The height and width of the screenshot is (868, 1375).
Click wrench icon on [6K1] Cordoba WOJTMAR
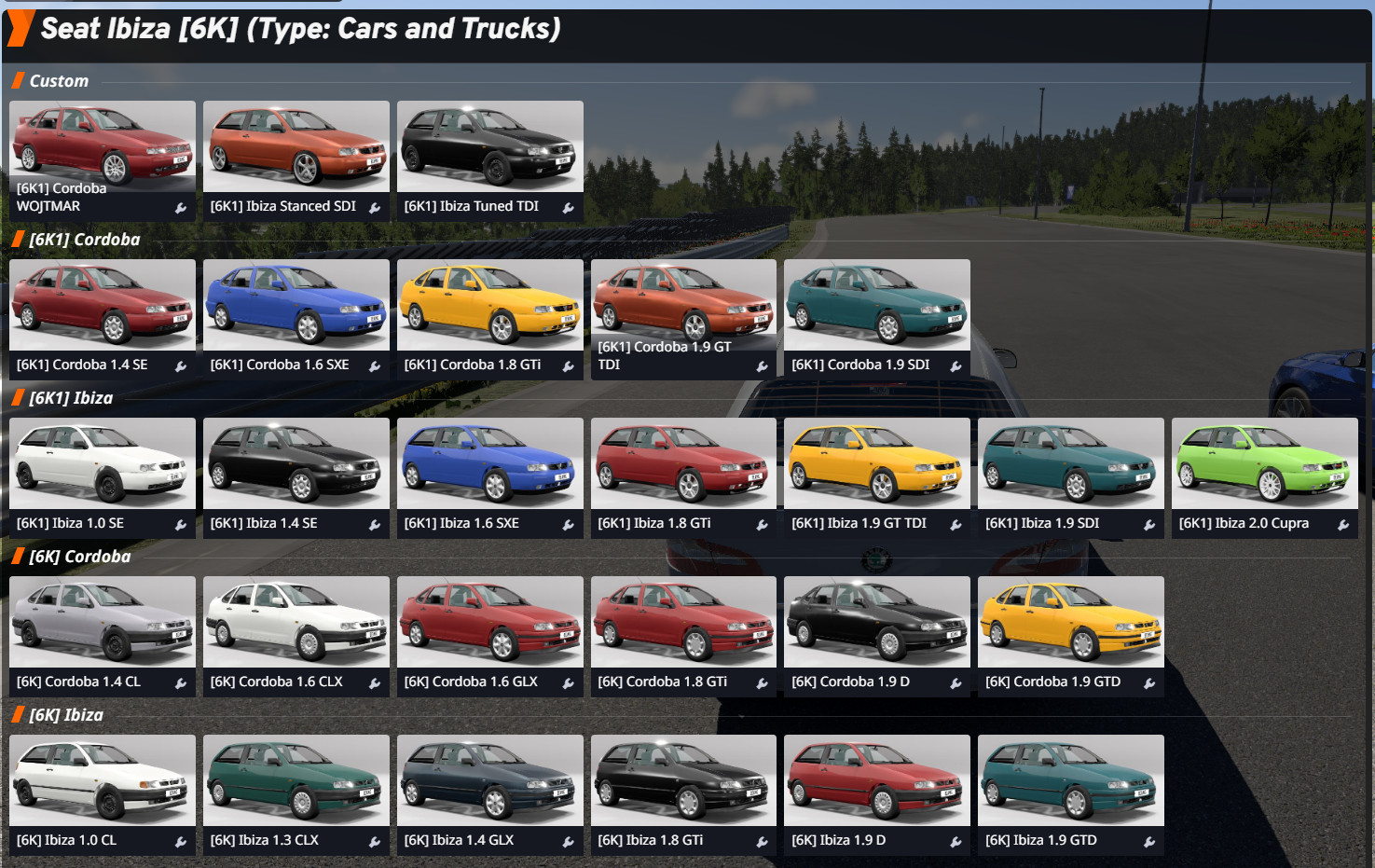[x=181, y=208]
